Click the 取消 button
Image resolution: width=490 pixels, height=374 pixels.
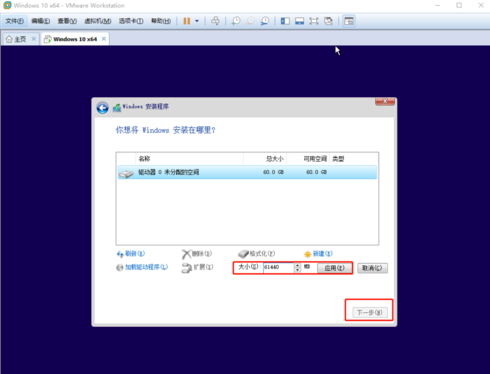coord(372,268)
